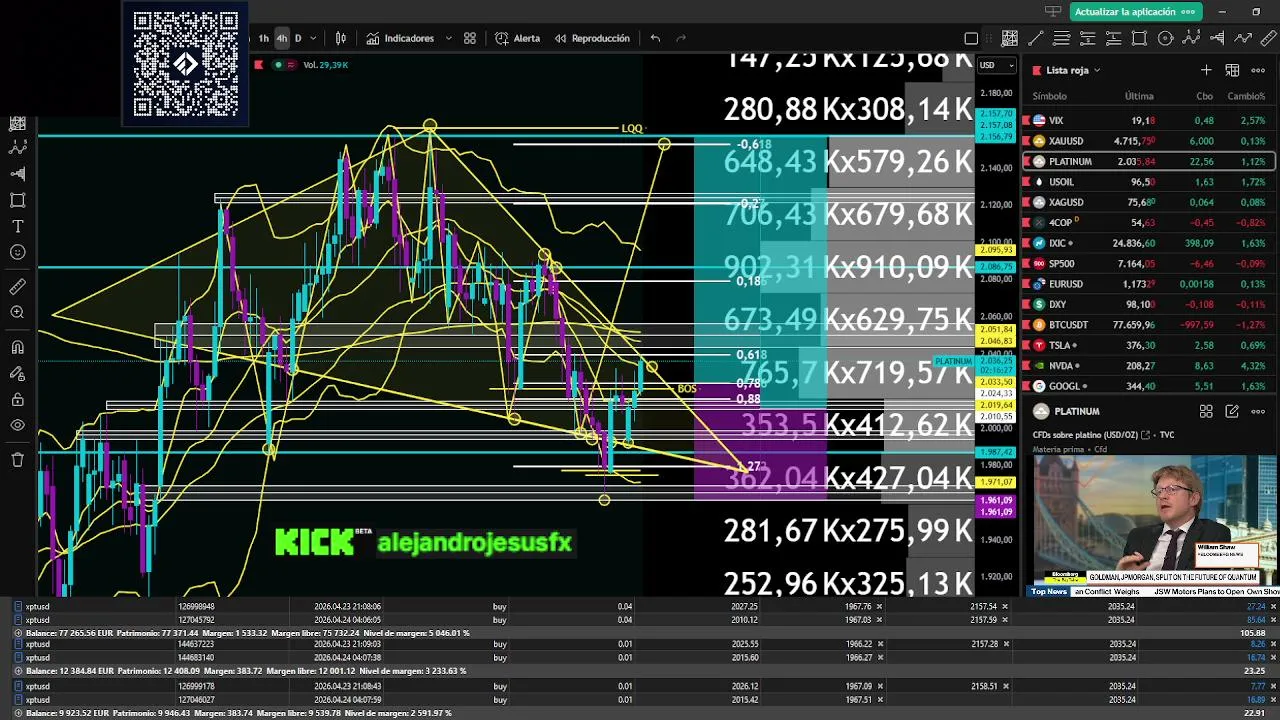
Task: Toggle keep-drawing pencil lock mode
Action: tap(17, 373)
